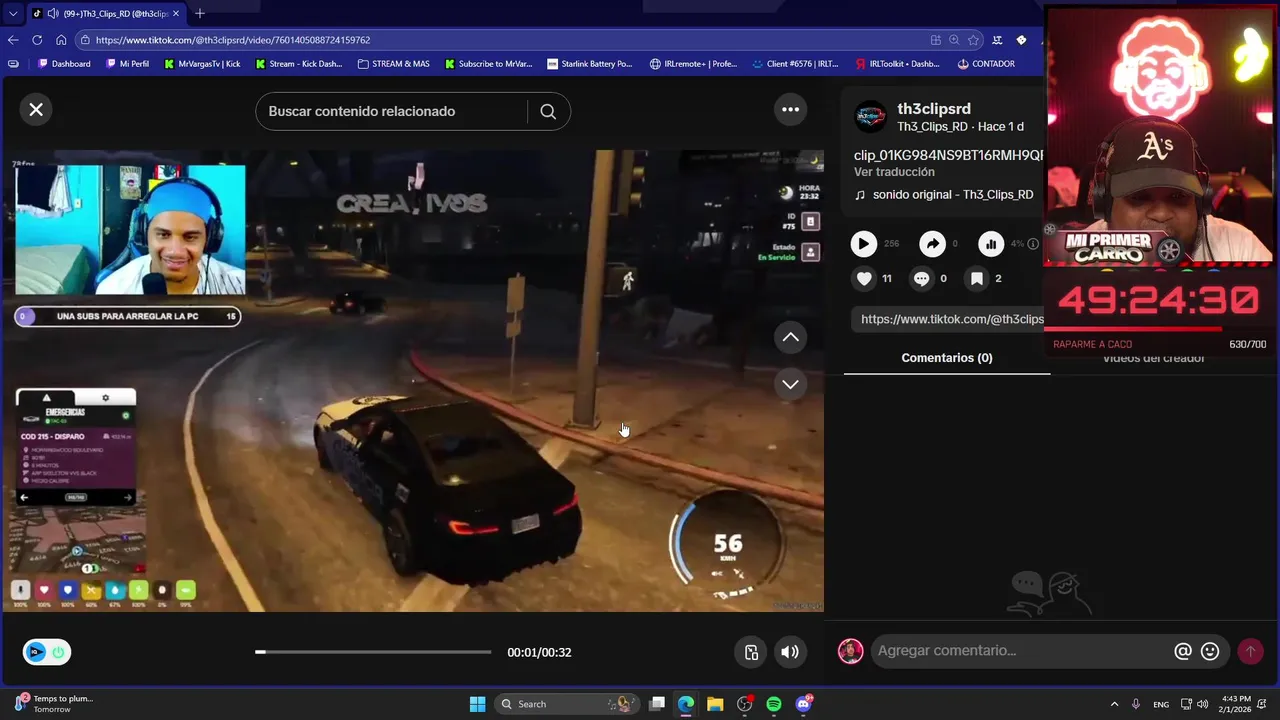The width and height of the screenshot is (1280, 720).
Task: Click the Agregar comentario input field
Action: 1020,651
